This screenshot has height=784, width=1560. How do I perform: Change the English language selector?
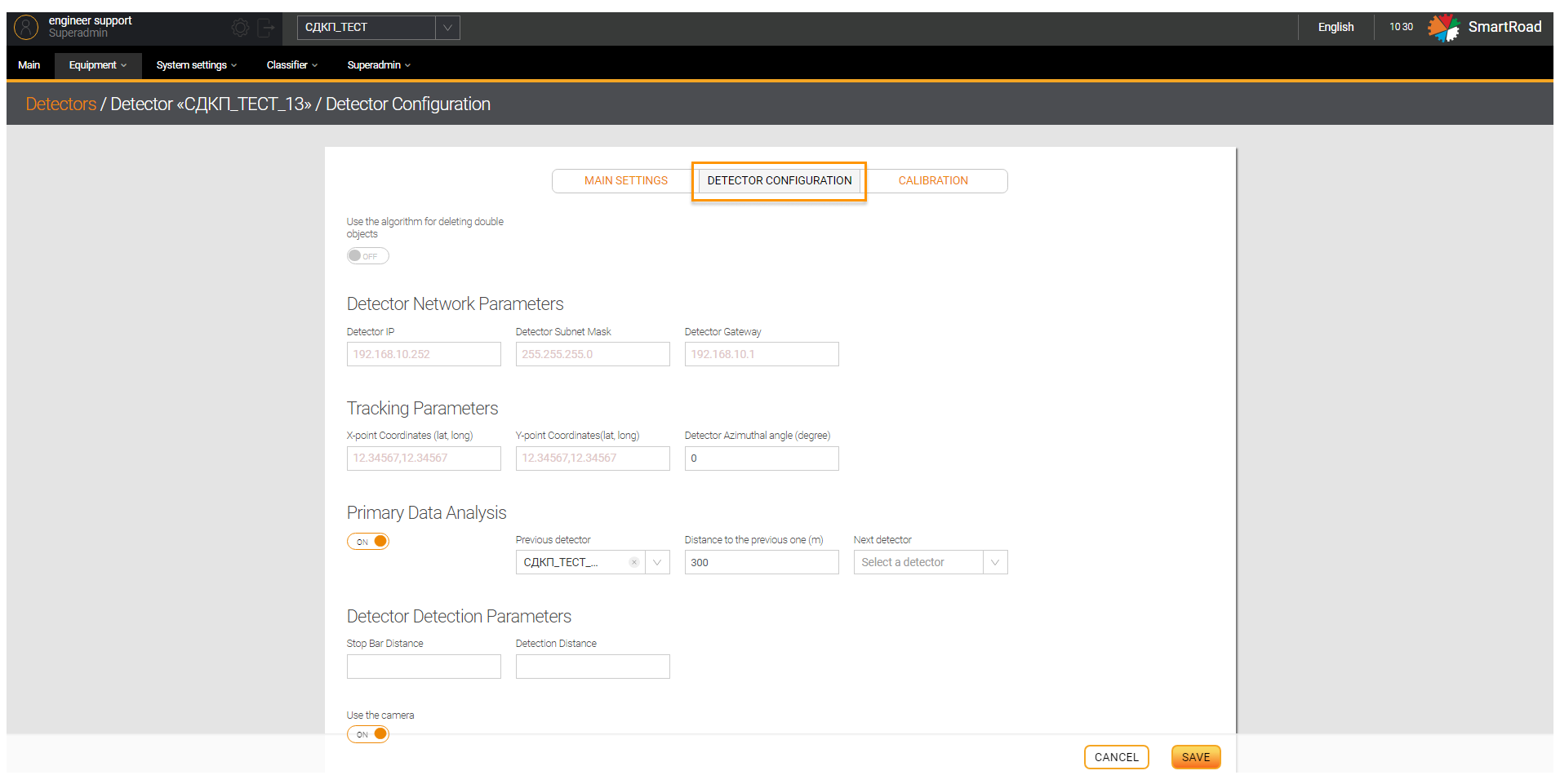click(x=1336, y=27)
